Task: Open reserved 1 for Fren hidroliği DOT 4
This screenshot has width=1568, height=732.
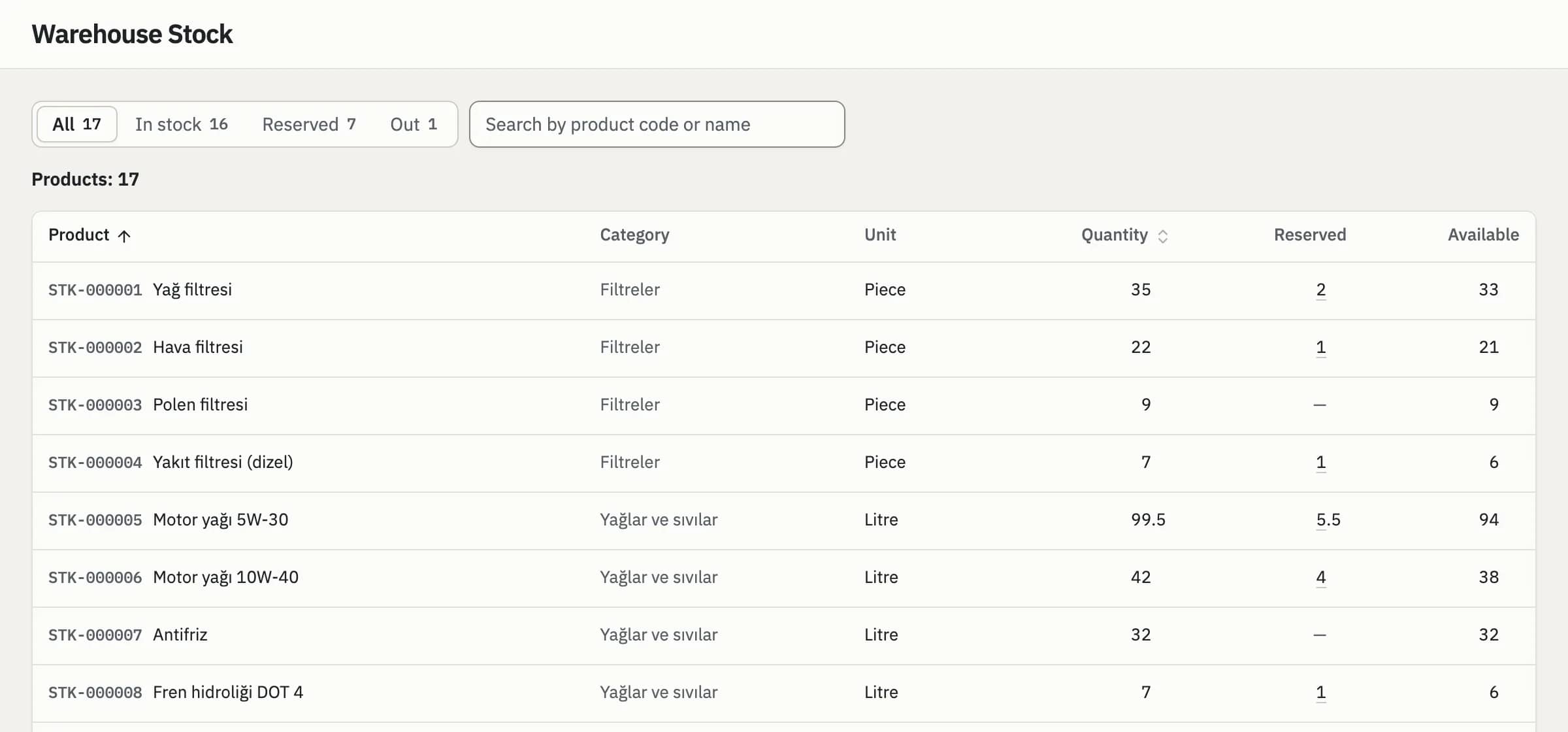Action: [1320, 692]
